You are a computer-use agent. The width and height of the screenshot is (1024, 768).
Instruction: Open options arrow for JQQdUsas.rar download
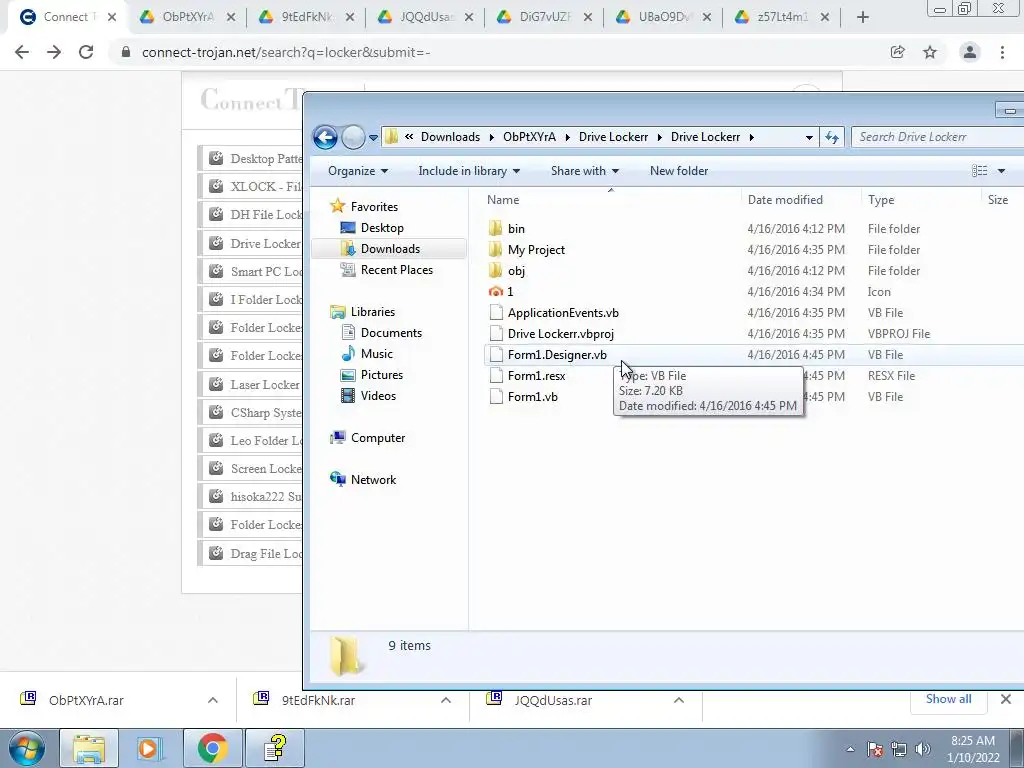pos(679,700)
